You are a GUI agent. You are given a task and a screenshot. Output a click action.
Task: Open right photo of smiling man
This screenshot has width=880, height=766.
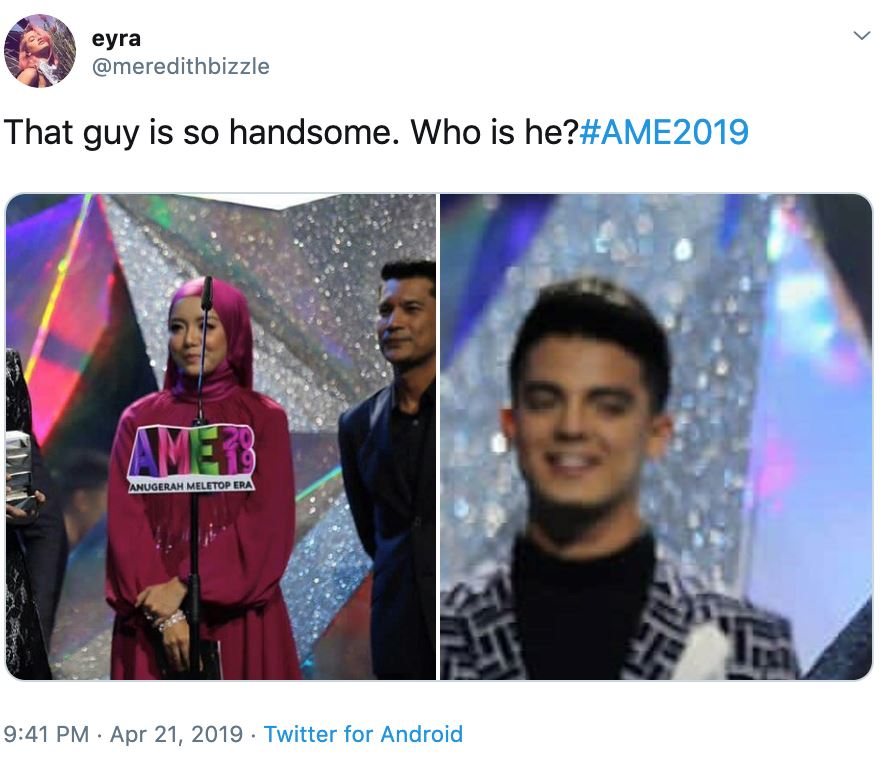[x=656, y=437]
